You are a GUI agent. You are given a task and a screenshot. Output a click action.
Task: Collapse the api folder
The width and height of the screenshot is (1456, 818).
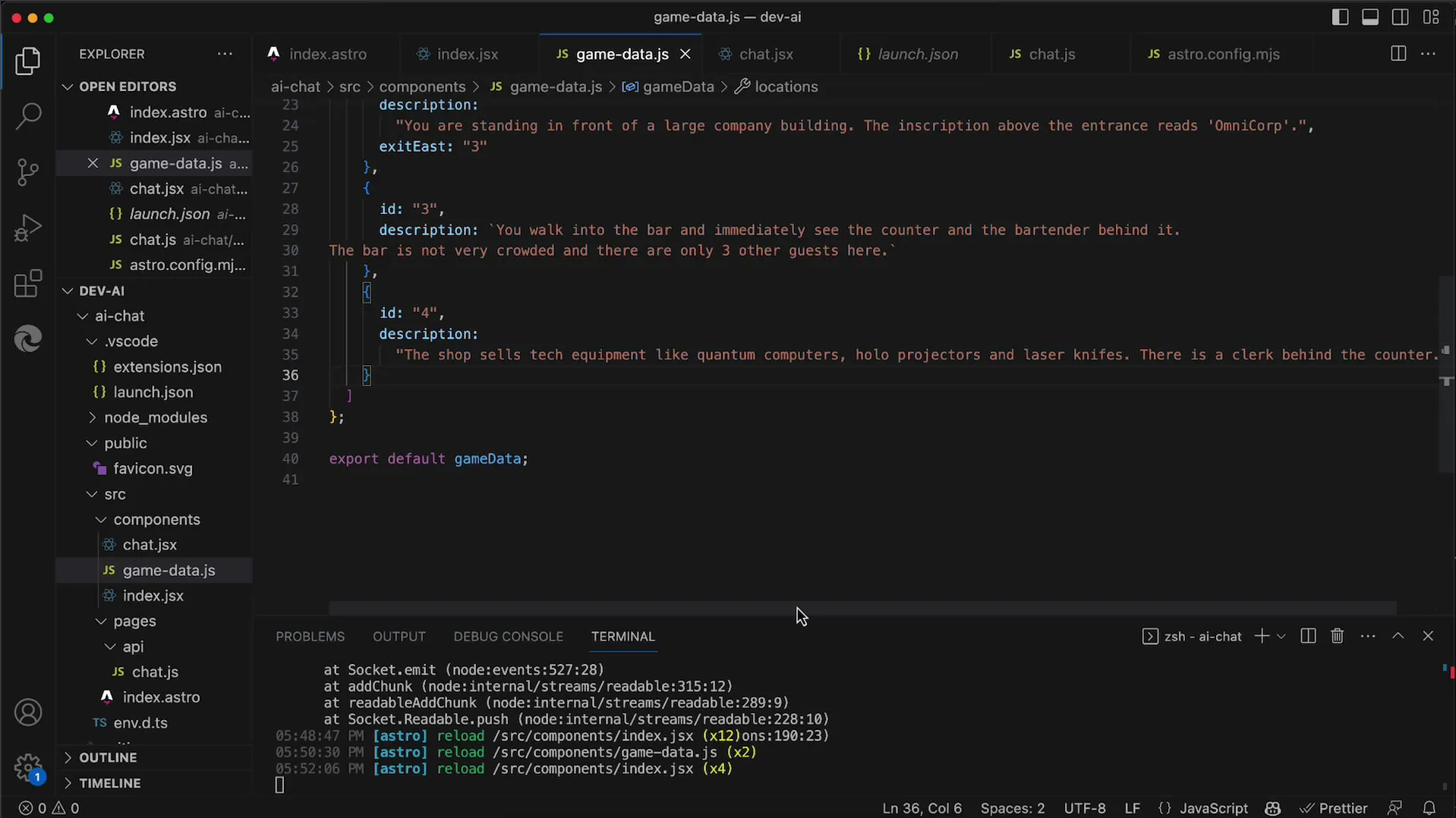pyautogui.click(x=133, y=647)
